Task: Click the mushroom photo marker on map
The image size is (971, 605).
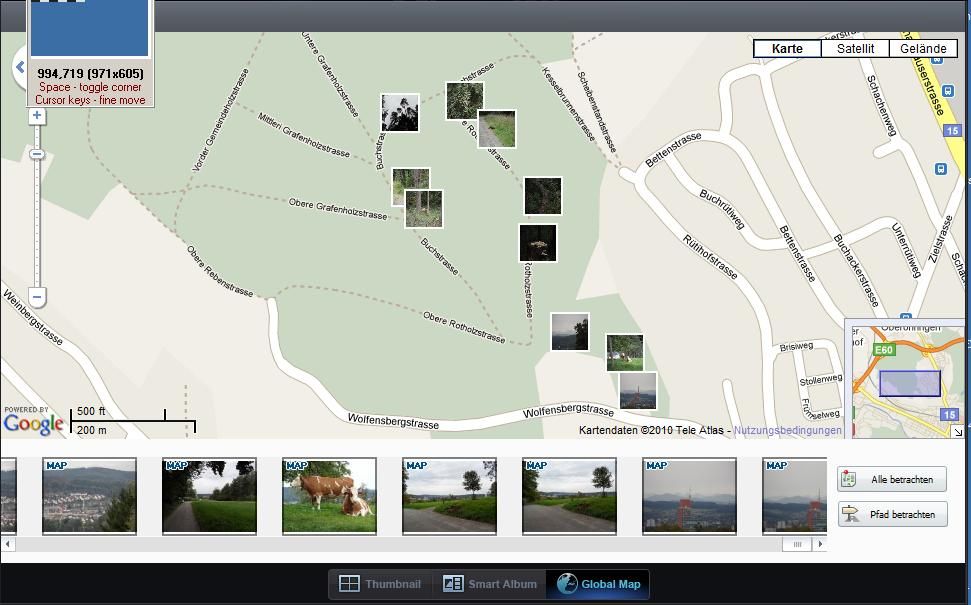Action: [538, 243]
